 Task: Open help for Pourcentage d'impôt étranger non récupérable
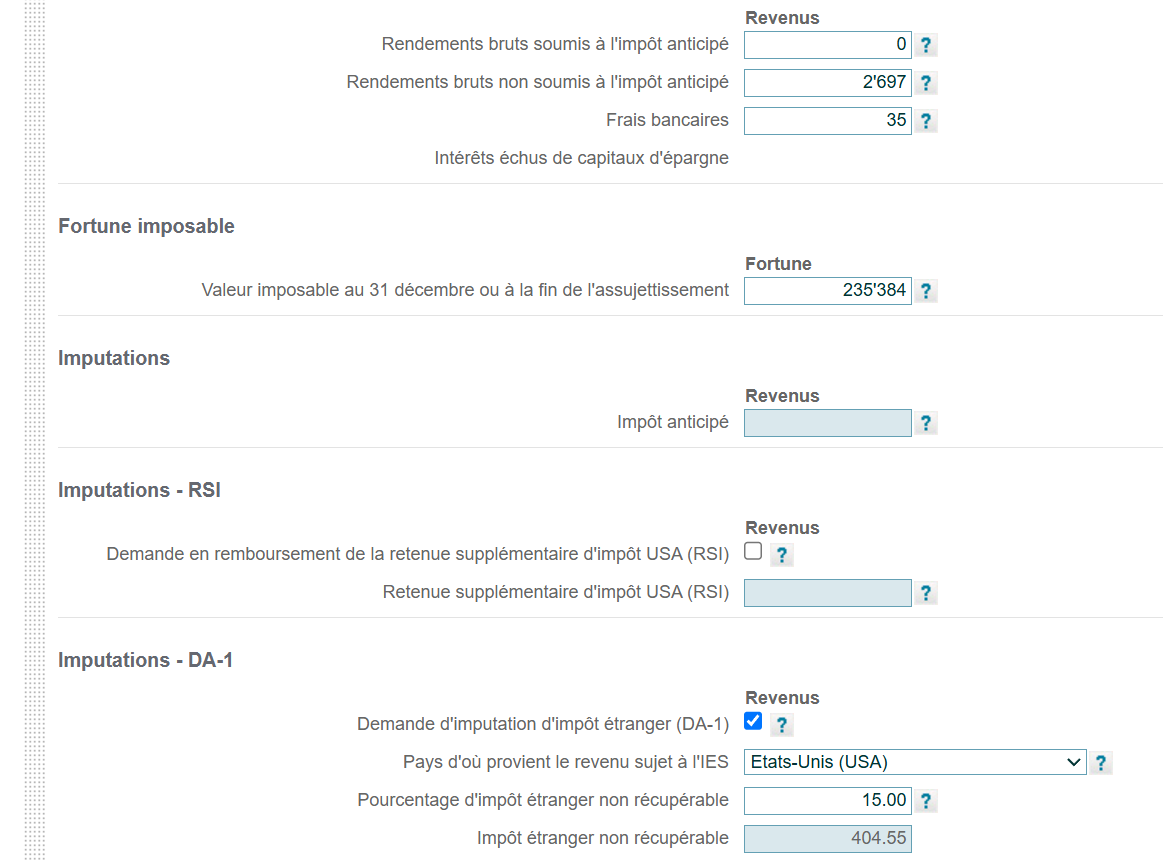[926, 800]
